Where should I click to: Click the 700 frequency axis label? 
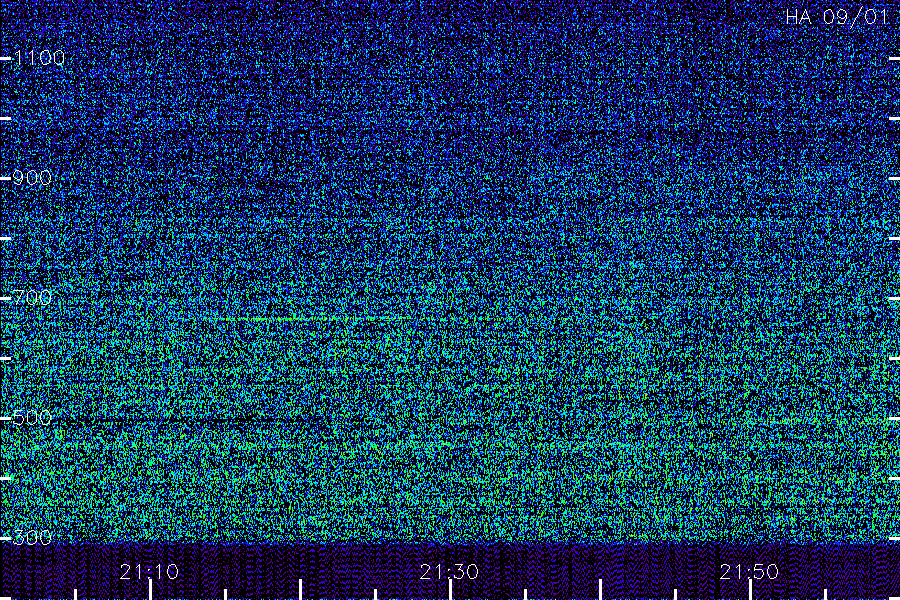pyautogui.click(x=32, y=297)
